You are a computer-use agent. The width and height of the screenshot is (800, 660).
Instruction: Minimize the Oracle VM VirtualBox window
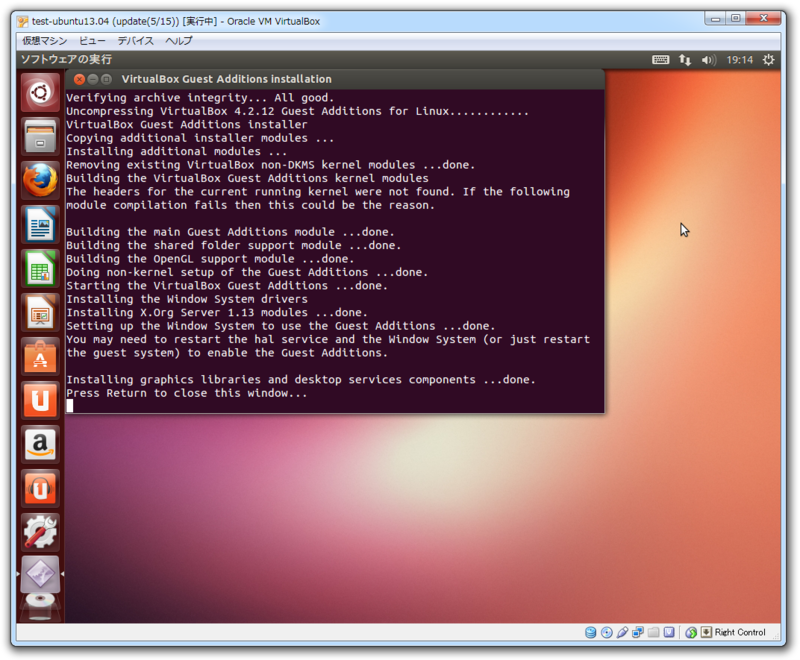[716, 18]
